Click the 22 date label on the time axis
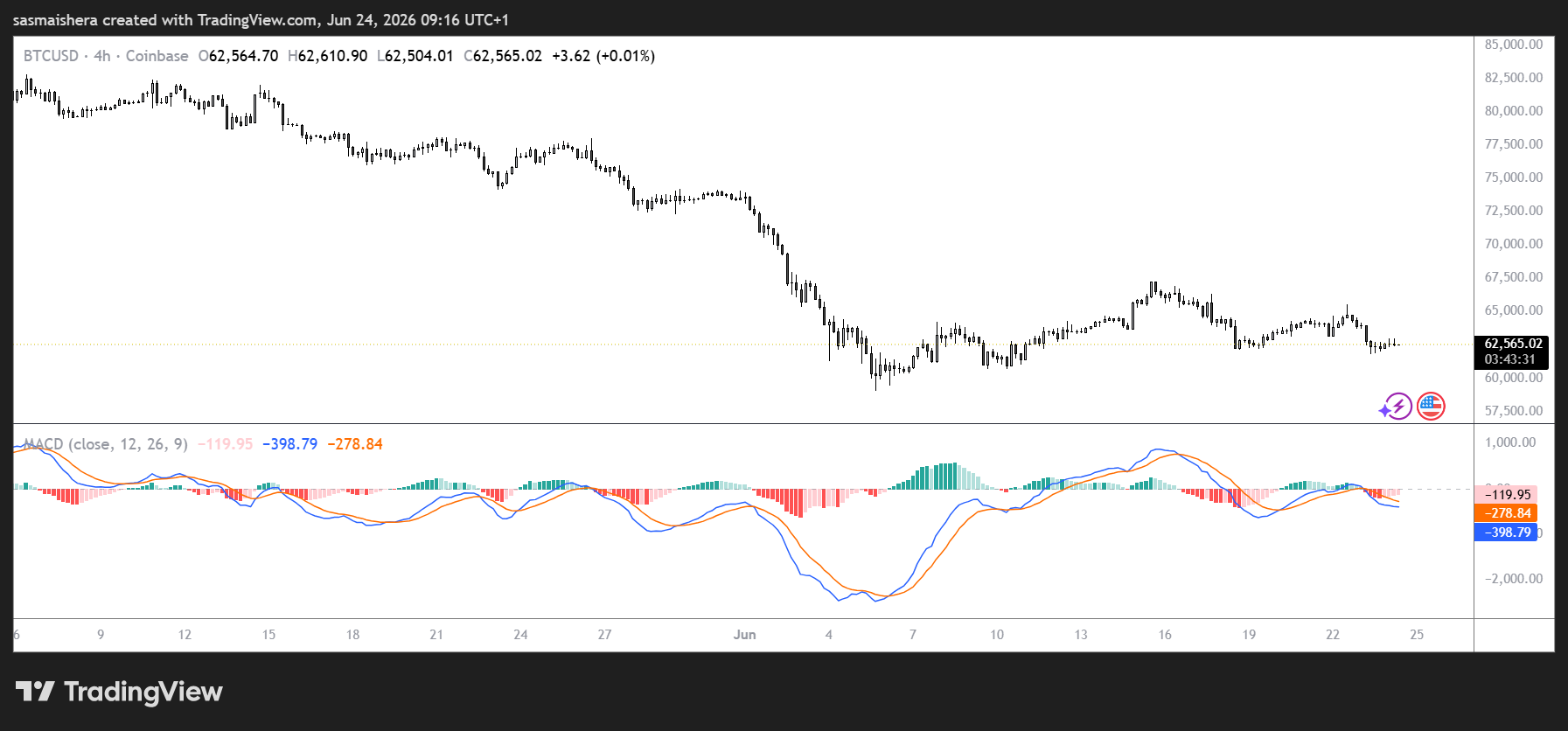The height and width of the screenshot is (731, 1568). (1333, 635)
